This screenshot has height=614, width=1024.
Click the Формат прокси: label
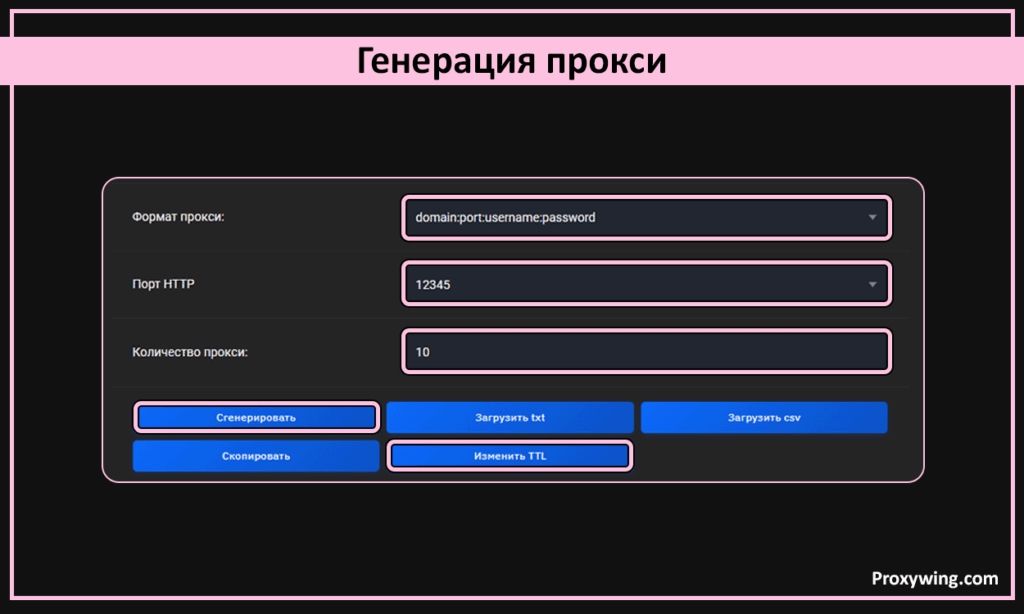click(178, 216)
